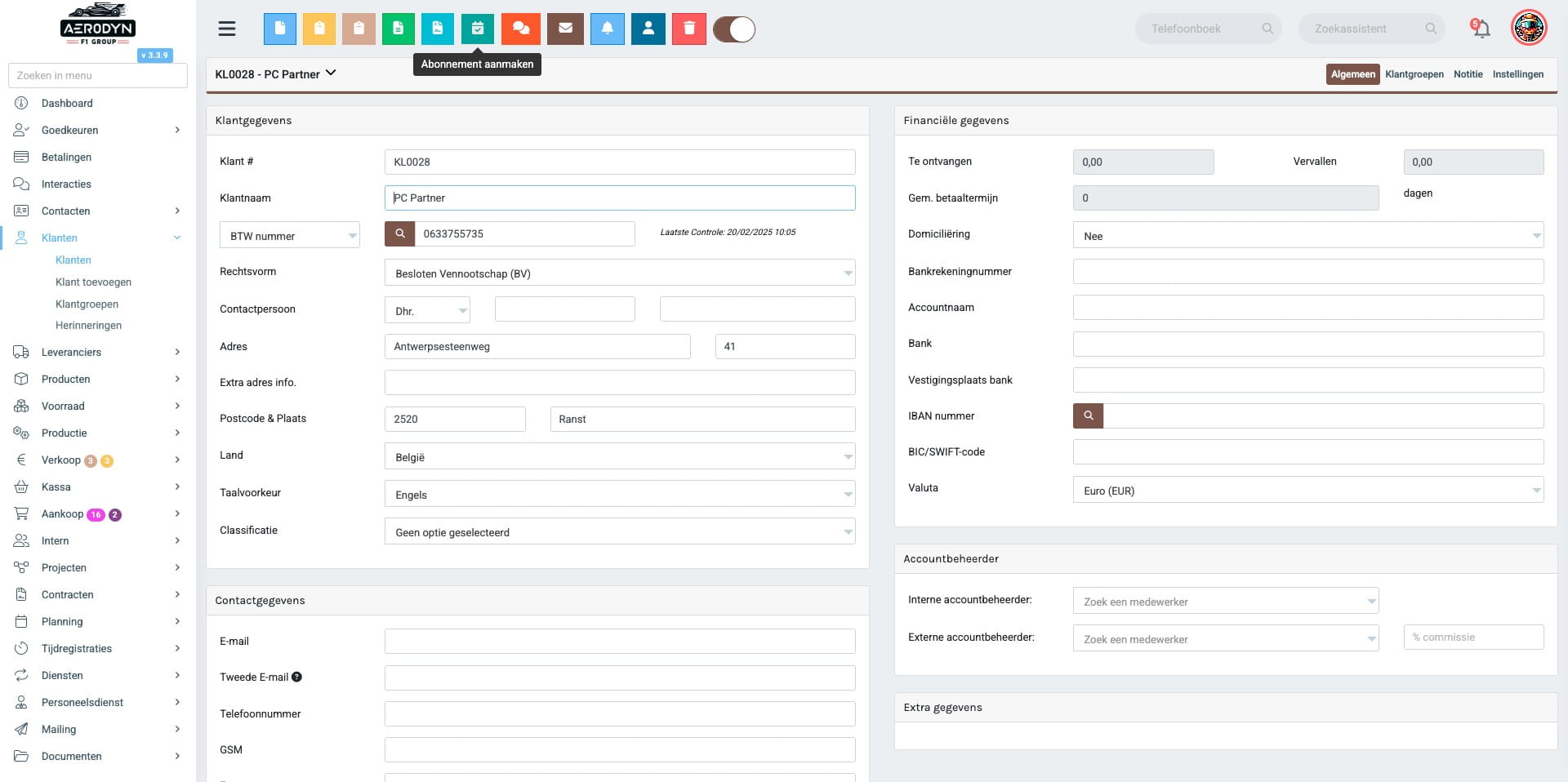Click the cyan contract file toolbar button
Image resolution: width=1568 pixels, height=782 pixels.
(x=438, y=29)
